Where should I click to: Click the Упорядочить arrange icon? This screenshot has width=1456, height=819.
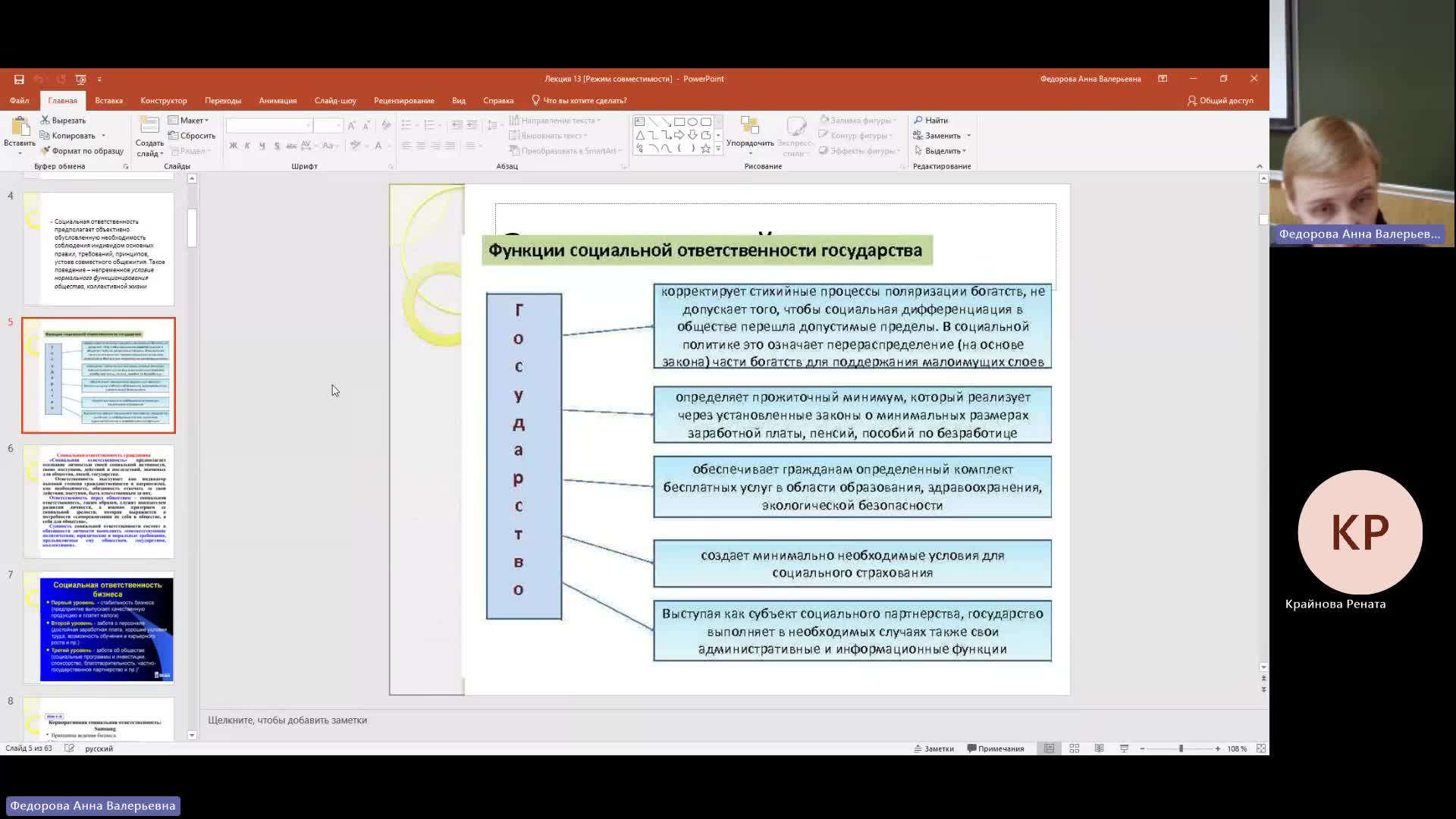[750, 126]
